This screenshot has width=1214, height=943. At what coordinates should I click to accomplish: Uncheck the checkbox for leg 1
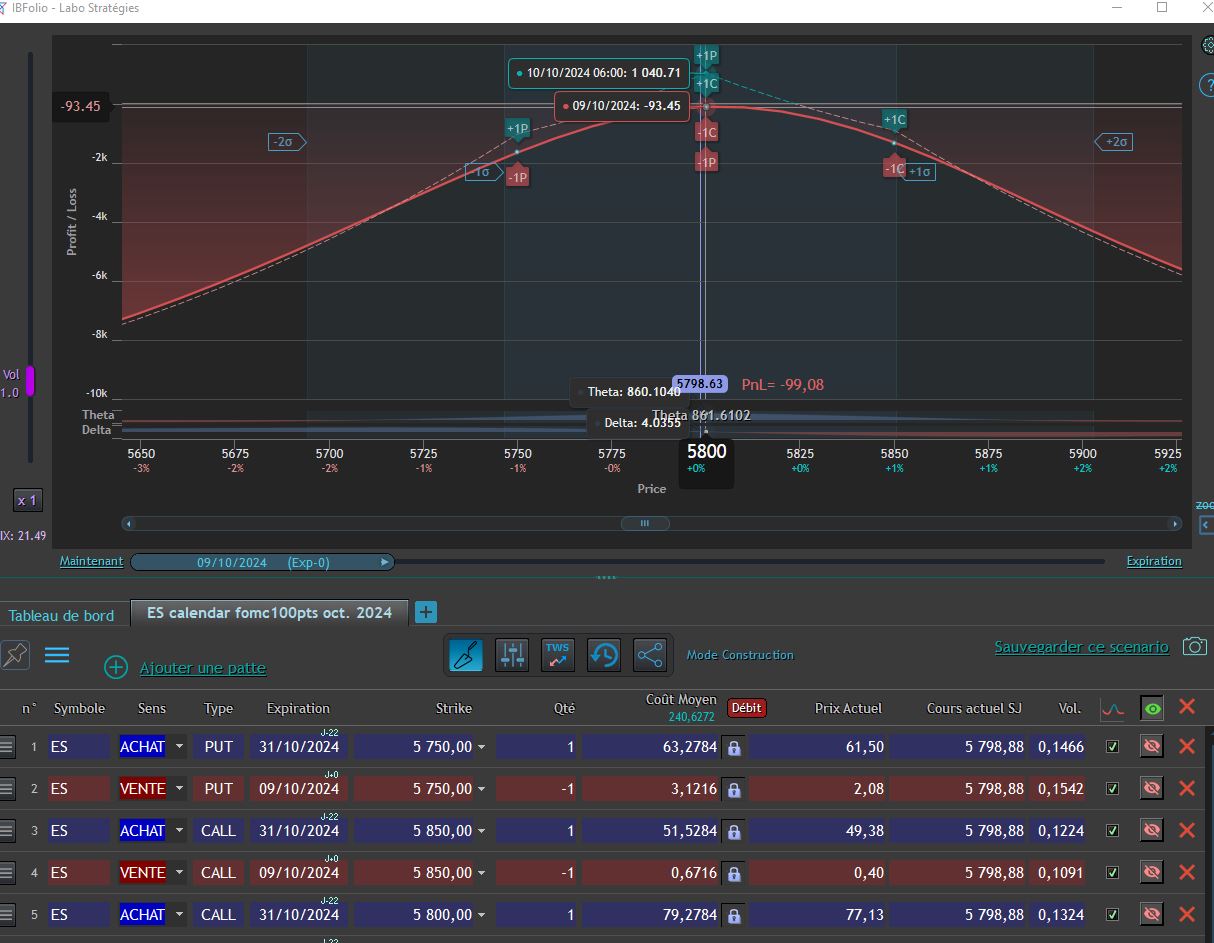point(1111,747)
